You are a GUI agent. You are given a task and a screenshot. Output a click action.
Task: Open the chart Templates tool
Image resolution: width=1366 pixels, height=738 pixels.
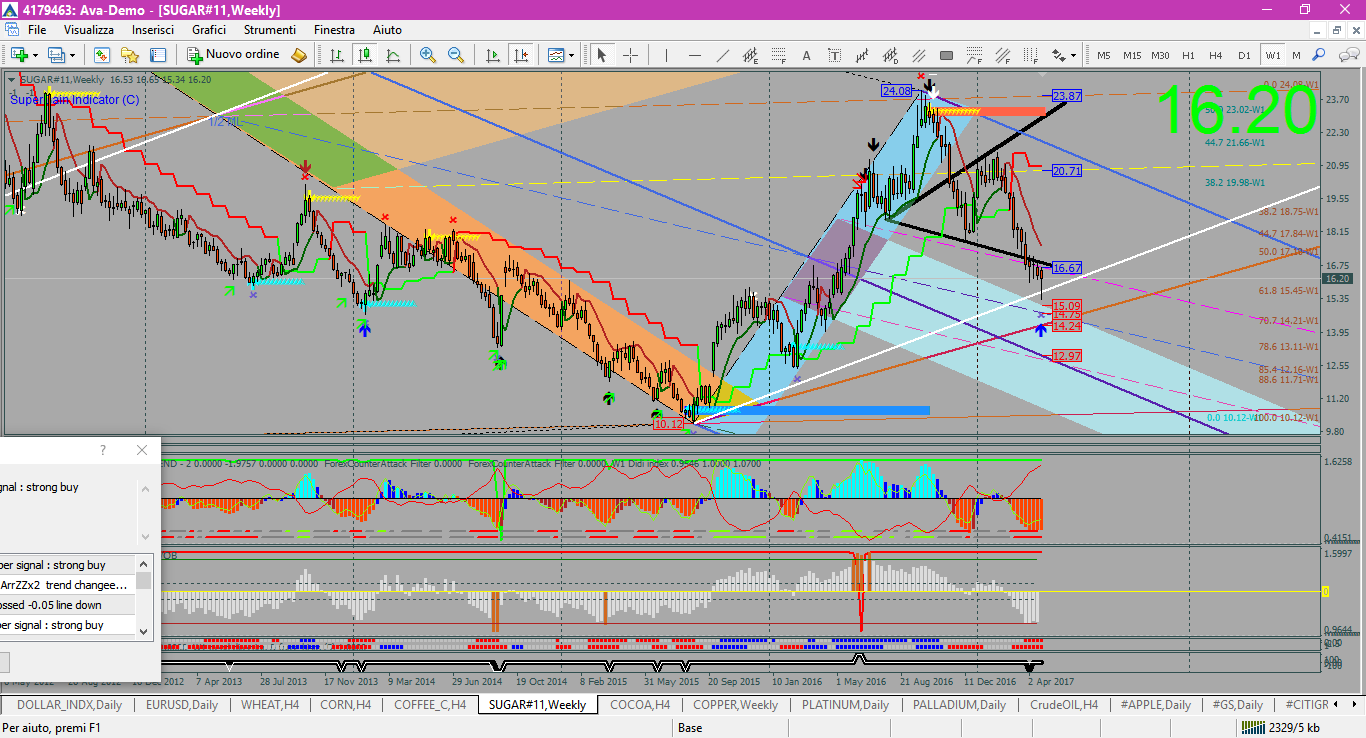click(x=556, y=55)
